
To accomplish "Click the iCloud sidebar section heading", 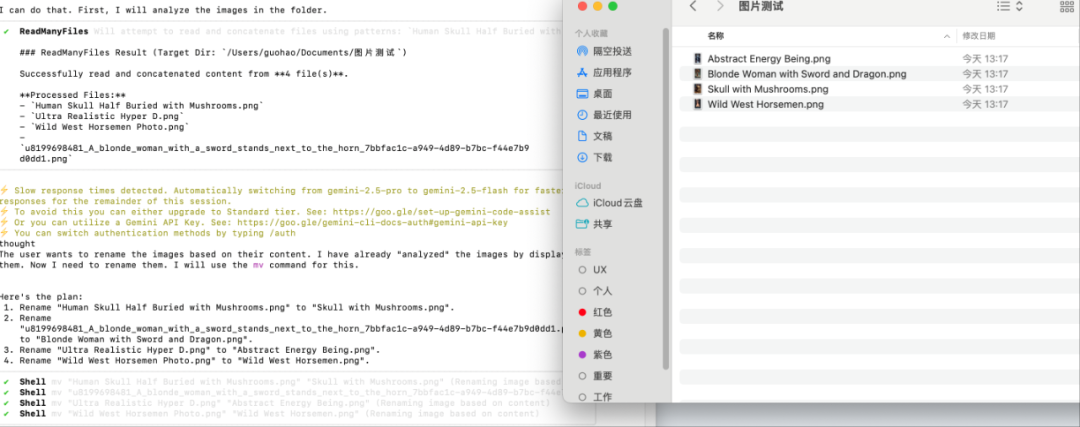I will (588, 185).
